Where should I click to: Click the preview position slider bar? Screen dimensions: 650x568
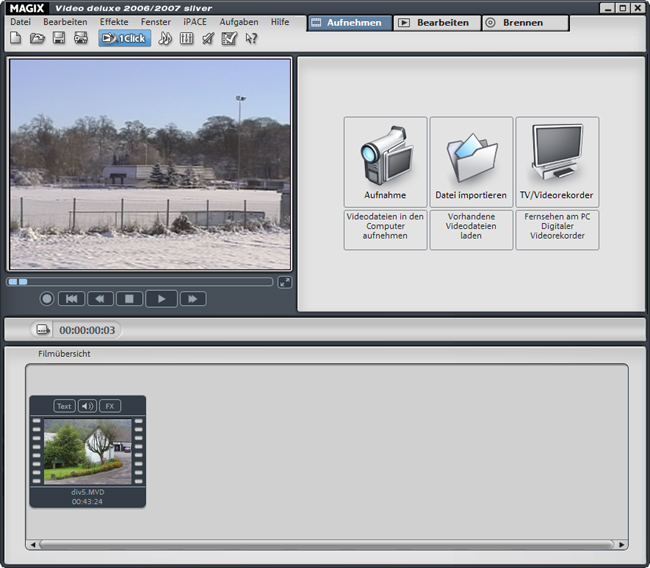pos(140,282)
